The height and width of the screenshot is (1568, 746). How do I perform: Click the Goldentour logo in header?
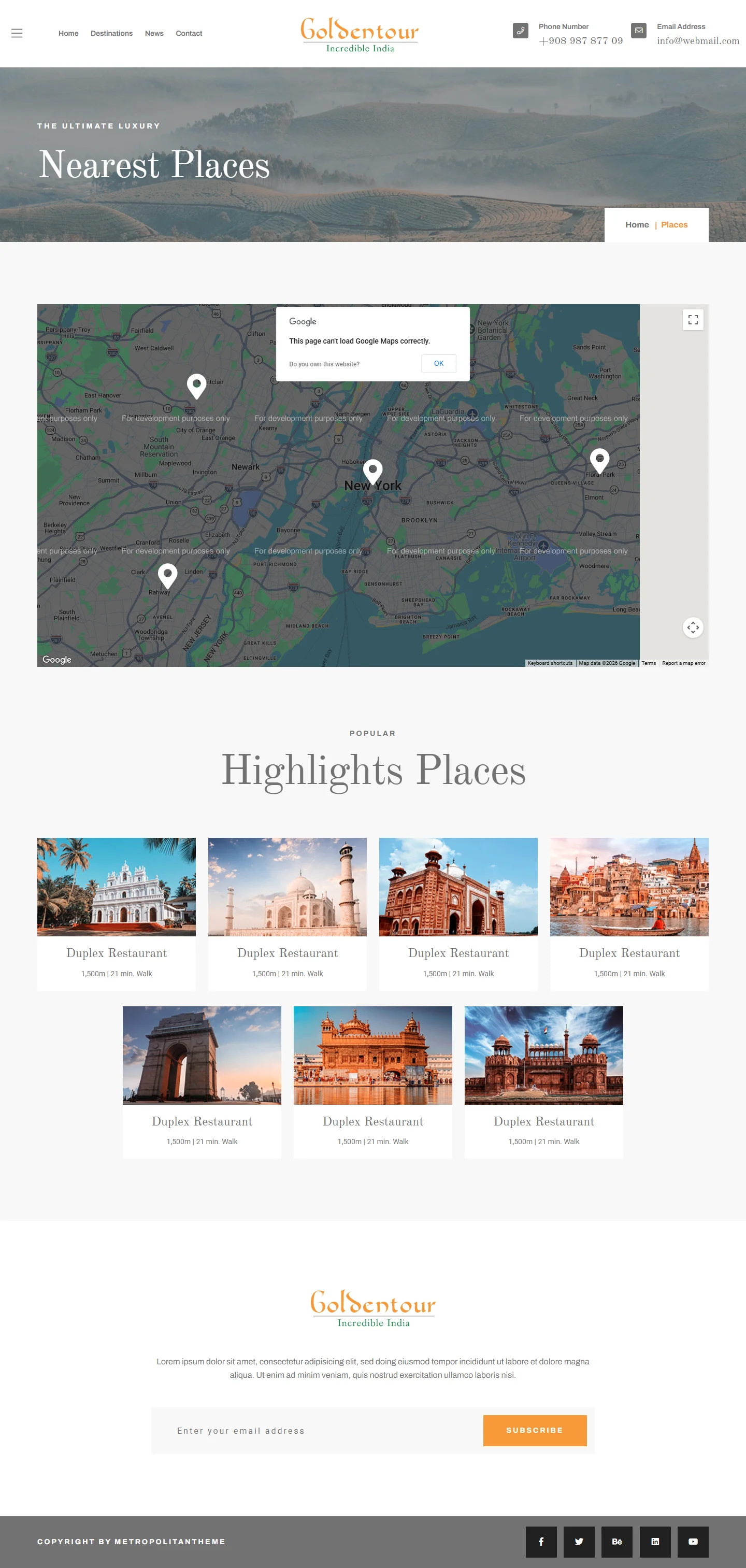click(360, 35)
